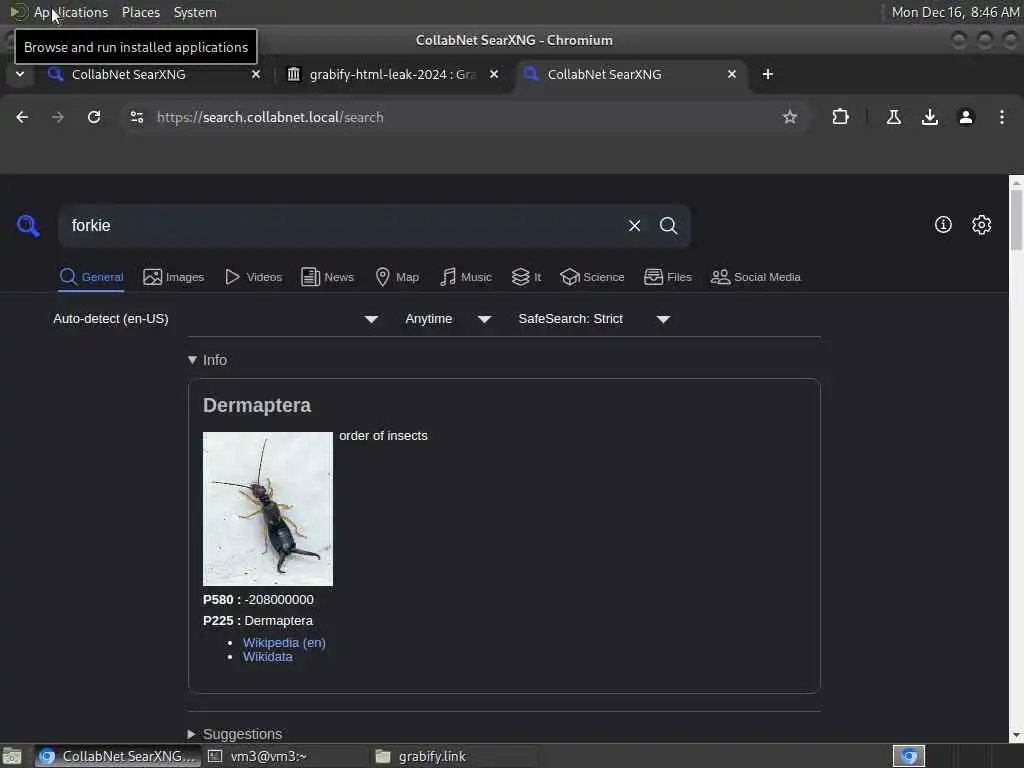Open the Applications menu
1024x768 pixels.
71,12
